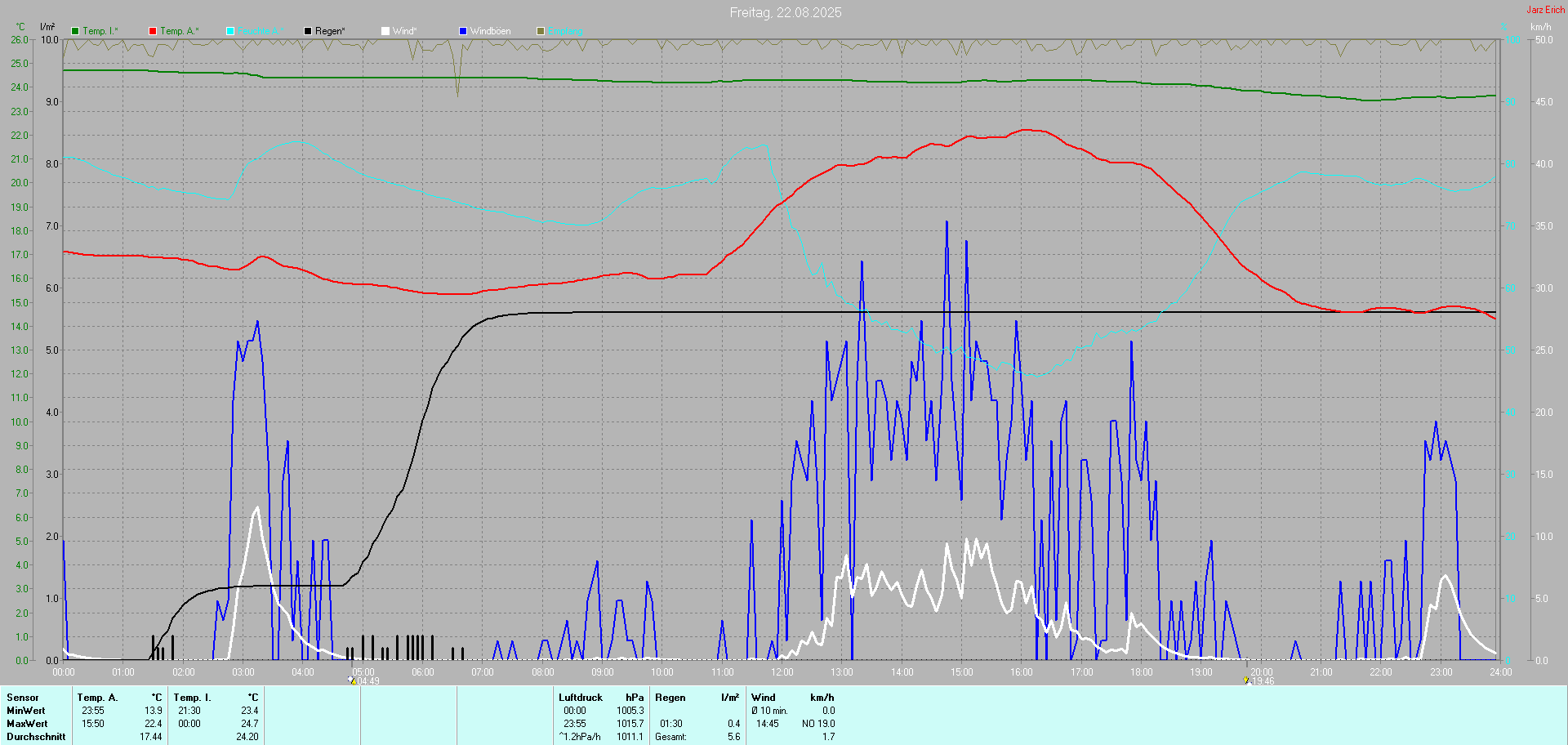Select the Luftdruck column header
Viewport: 1568px width, 745px height.
pos(581,698)
